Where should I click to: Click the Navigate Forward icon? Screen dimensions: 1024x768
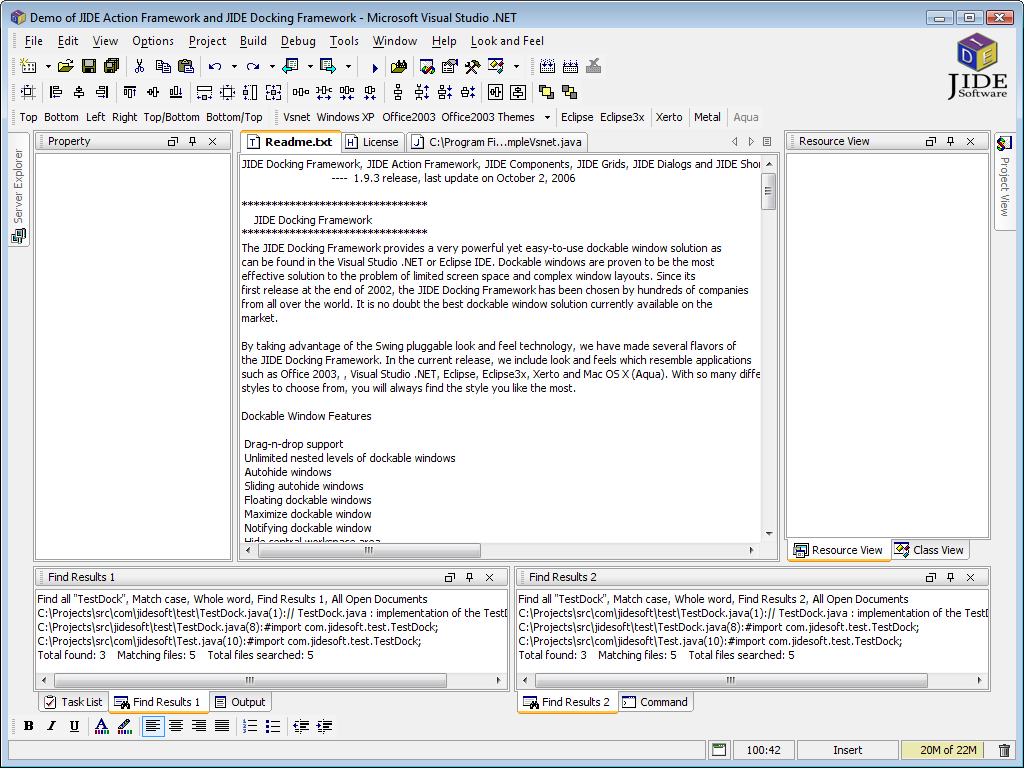[x=328, y=66]
